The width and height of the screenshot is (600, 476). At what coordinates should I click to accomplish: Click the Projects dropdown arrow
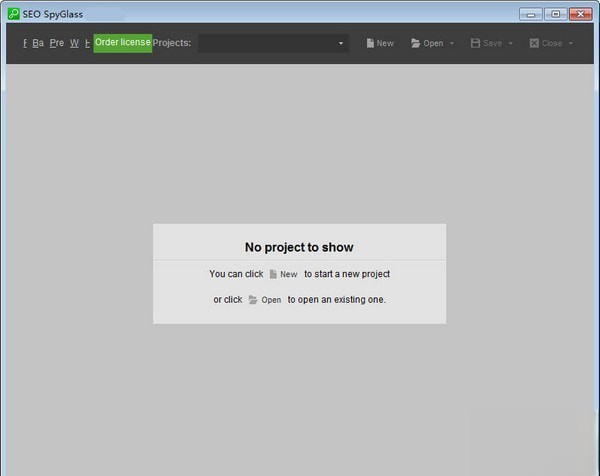click(x=341, y=43)
